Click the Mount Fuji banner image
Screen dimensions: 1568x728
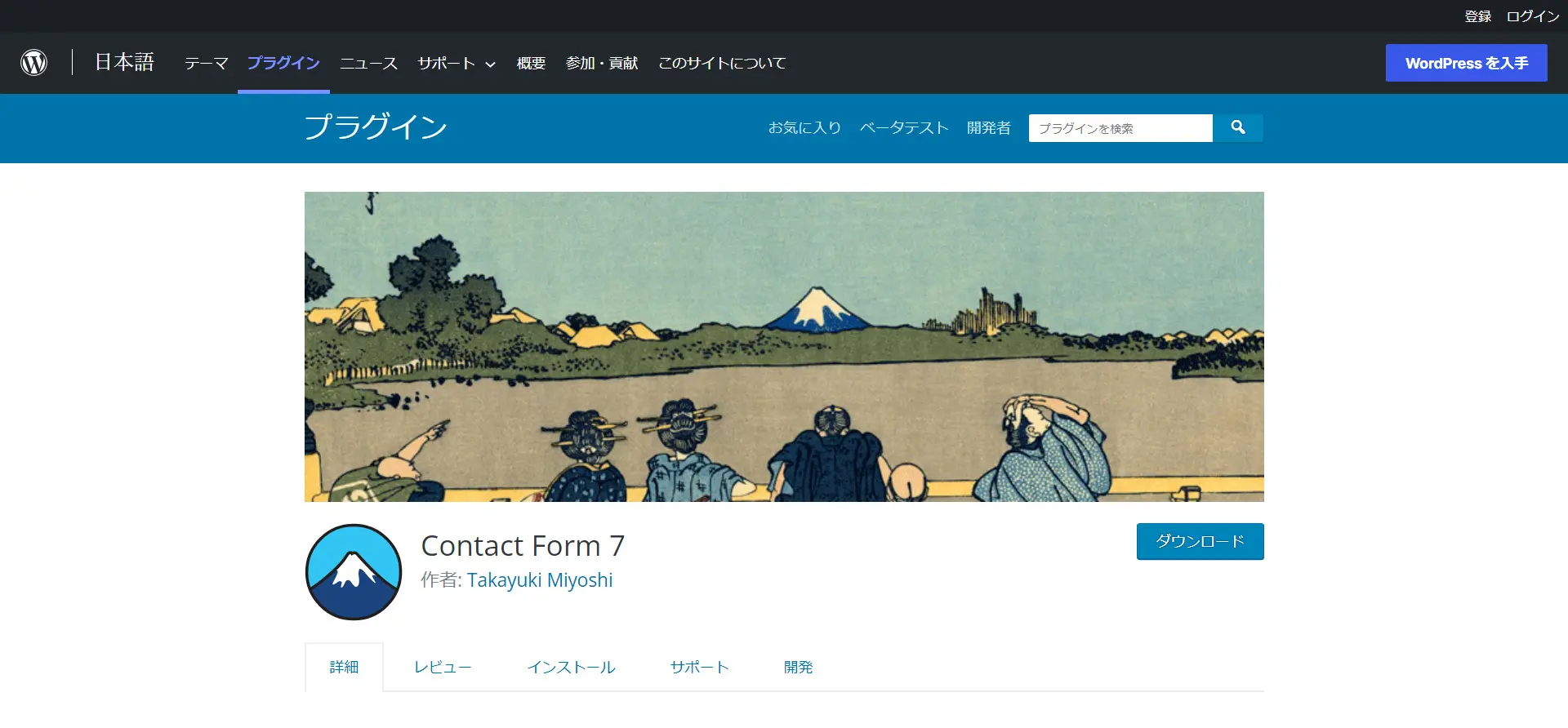(784, 347)
